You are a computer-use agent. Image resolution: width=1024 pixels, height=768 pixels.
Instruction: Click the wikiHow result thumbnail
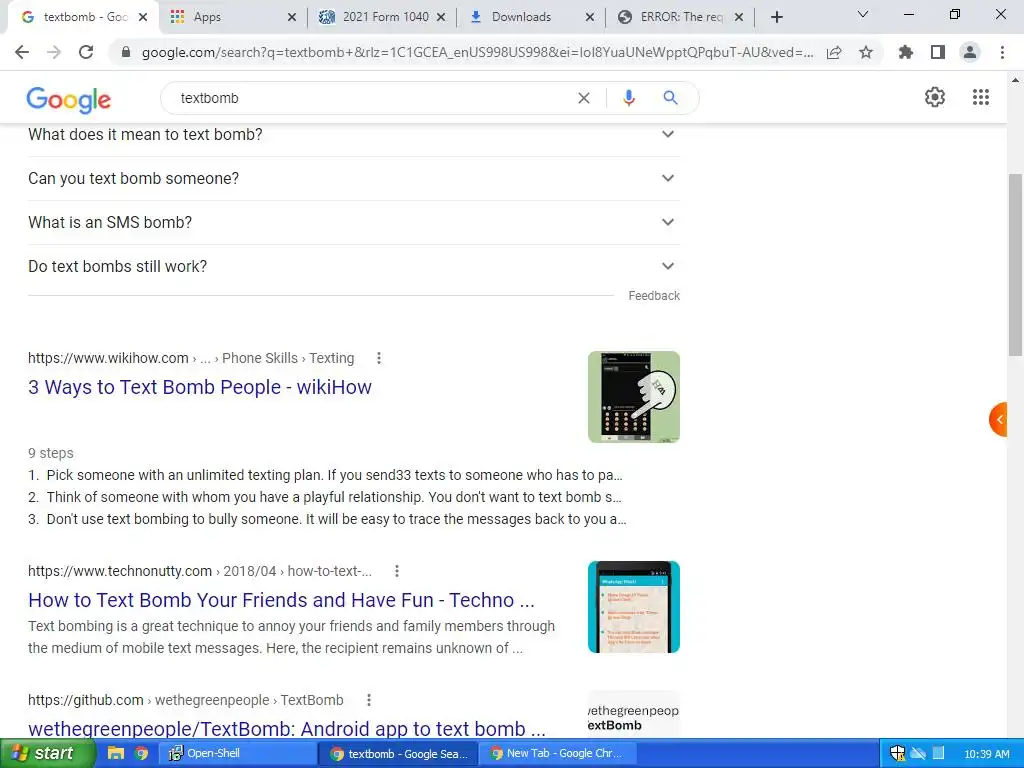pyautogui.click(x=633, y=397)
